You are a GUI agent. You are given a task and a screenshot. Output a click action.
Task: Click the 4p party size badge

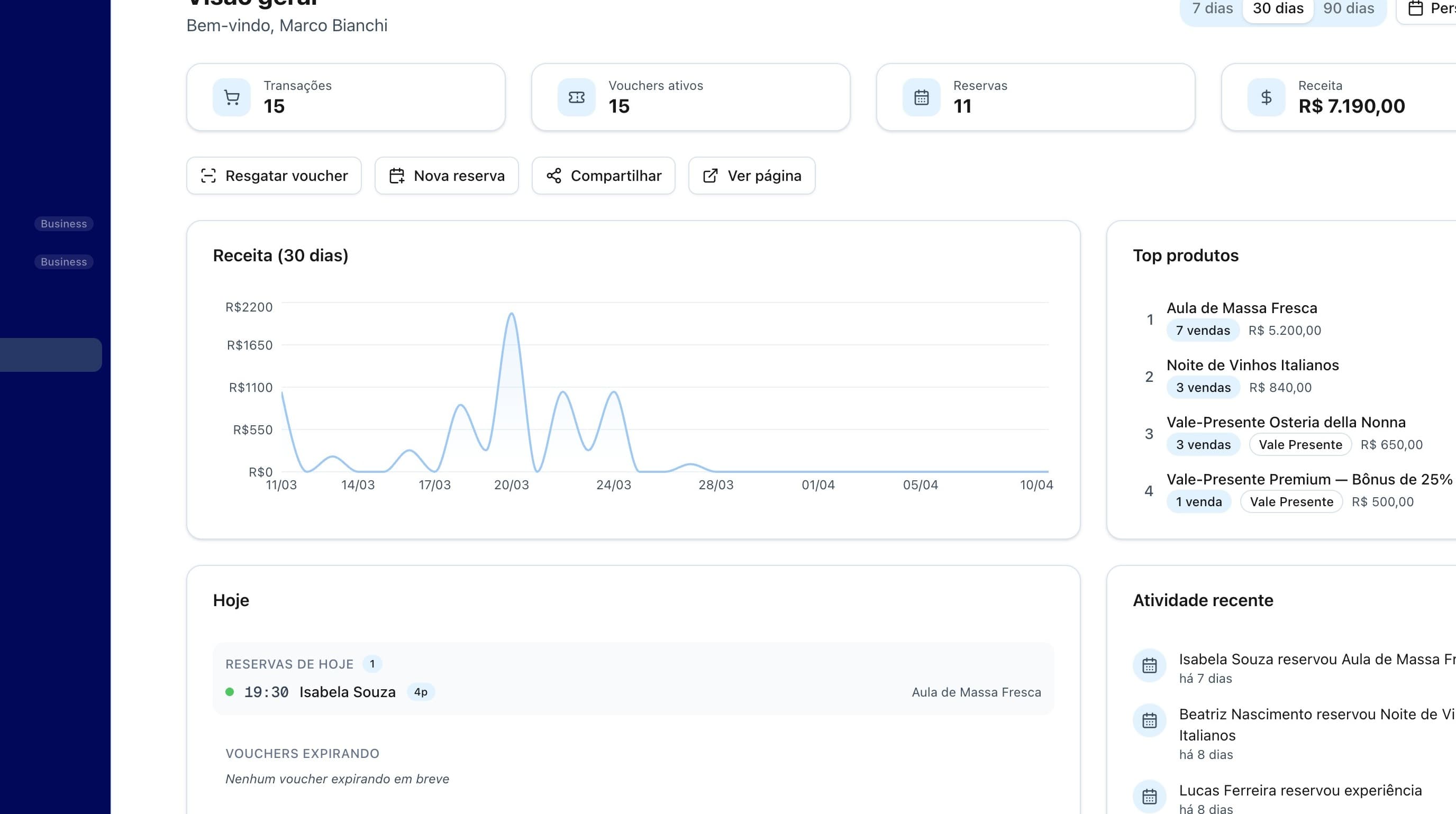tap(421, 692)
